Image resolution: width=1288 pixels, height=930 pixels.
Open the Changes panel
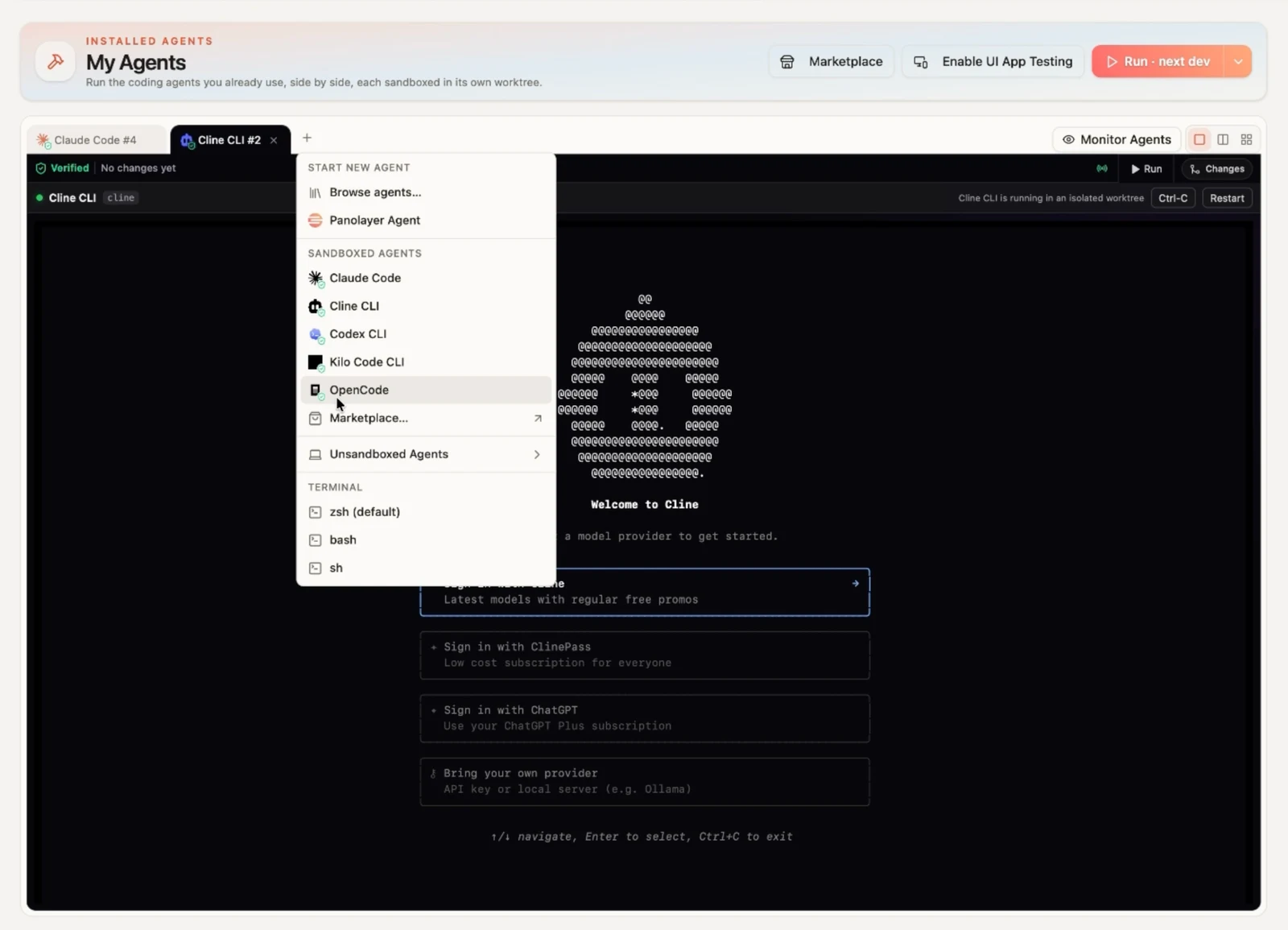pyautogui.click(x=1217, y=169)
